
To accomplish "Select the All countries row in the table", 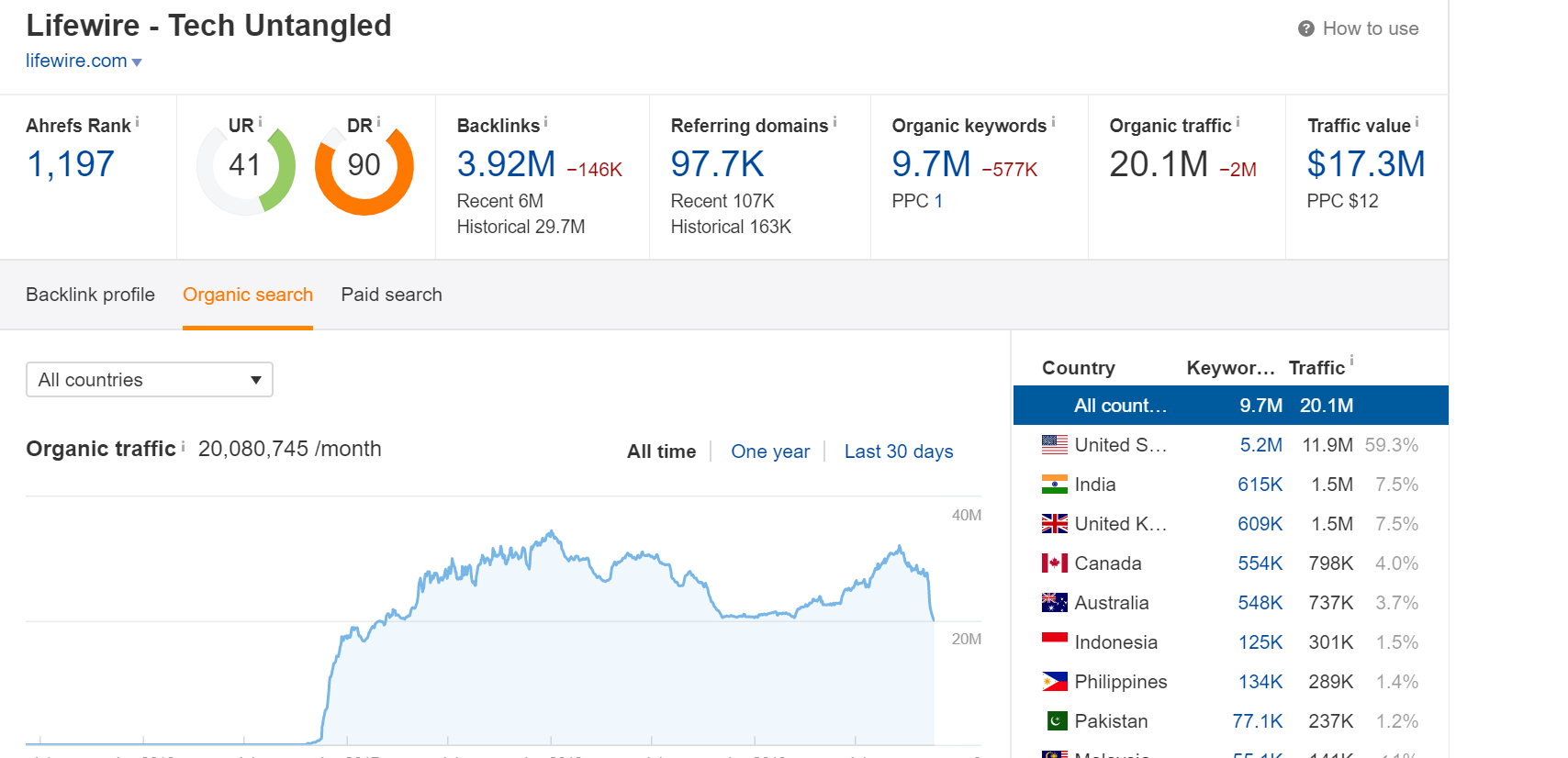I will click(x=1230, y=406).
